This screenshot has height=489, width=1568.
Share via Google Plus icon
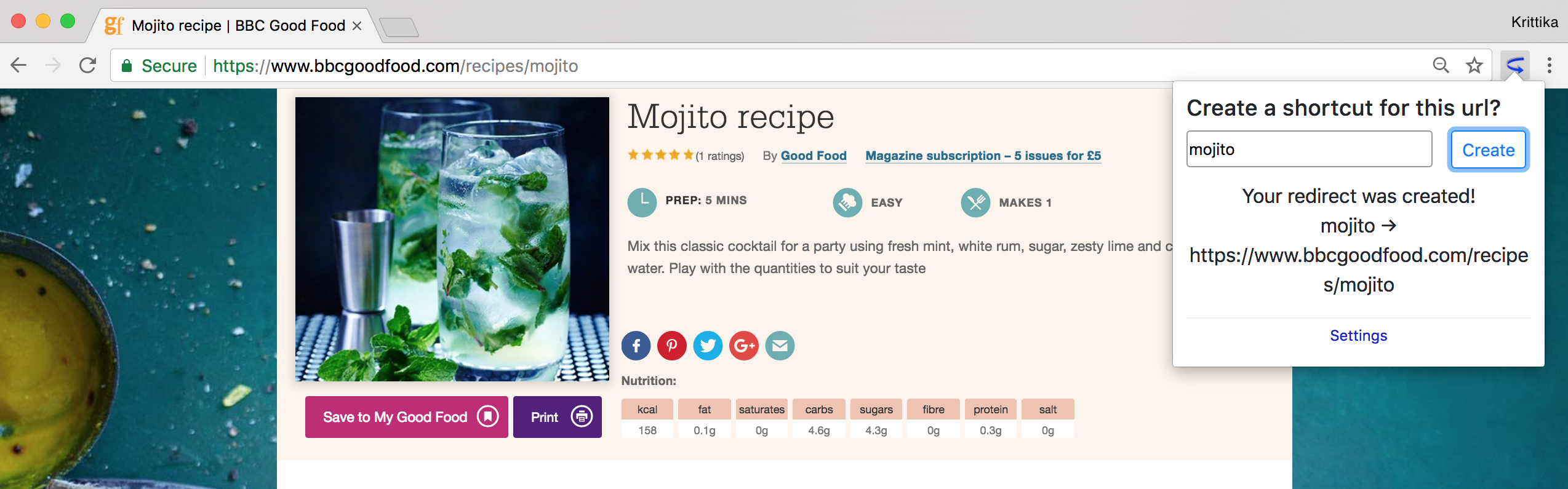pos(744,346)
